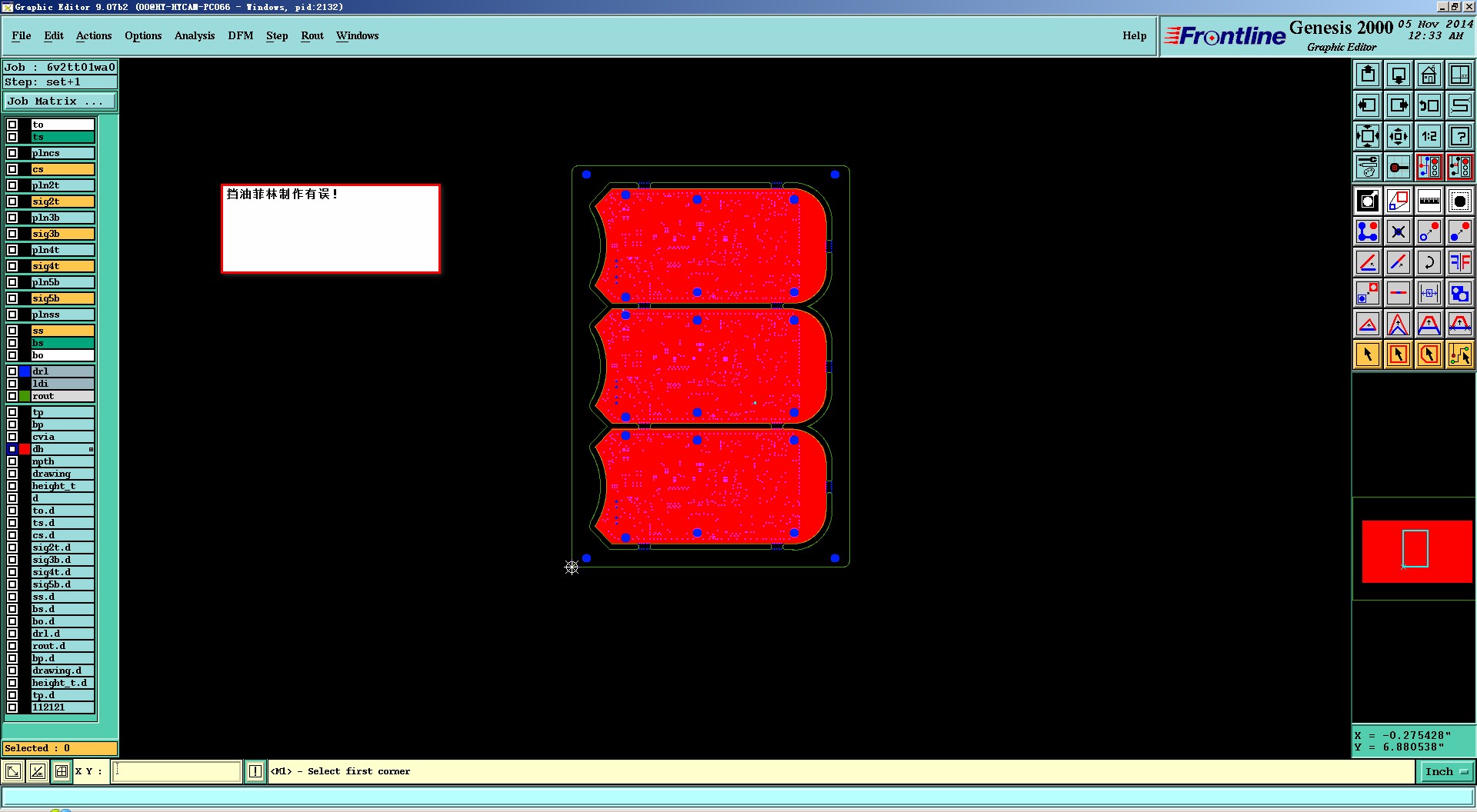Image resolution: width=1477 pixels, height=812 pixels.
Task: Open the Actions menu
Action: pyautogui.click(x=94, y=35)
